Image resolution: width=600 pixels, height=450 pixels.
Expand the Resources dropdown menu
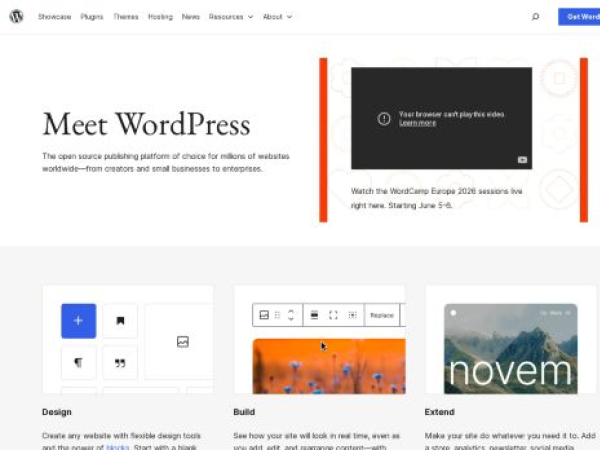pos(231,17)
